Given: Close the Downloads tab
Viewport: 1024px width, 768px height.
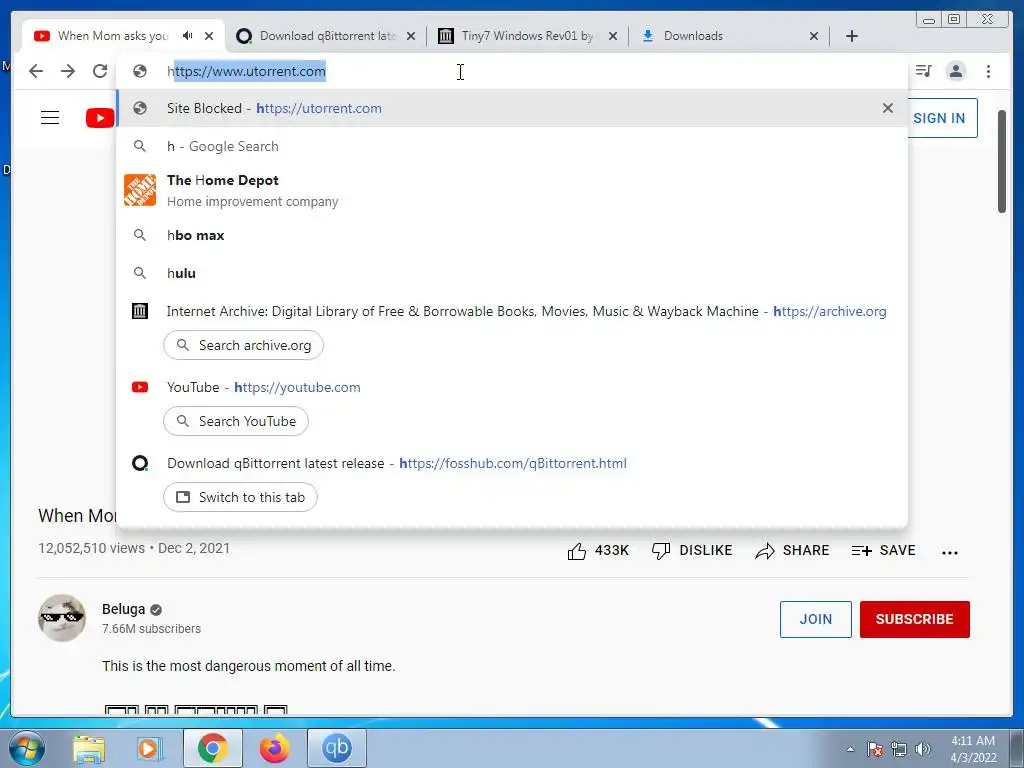Looking at the screenshot, I should pos(814,36).
